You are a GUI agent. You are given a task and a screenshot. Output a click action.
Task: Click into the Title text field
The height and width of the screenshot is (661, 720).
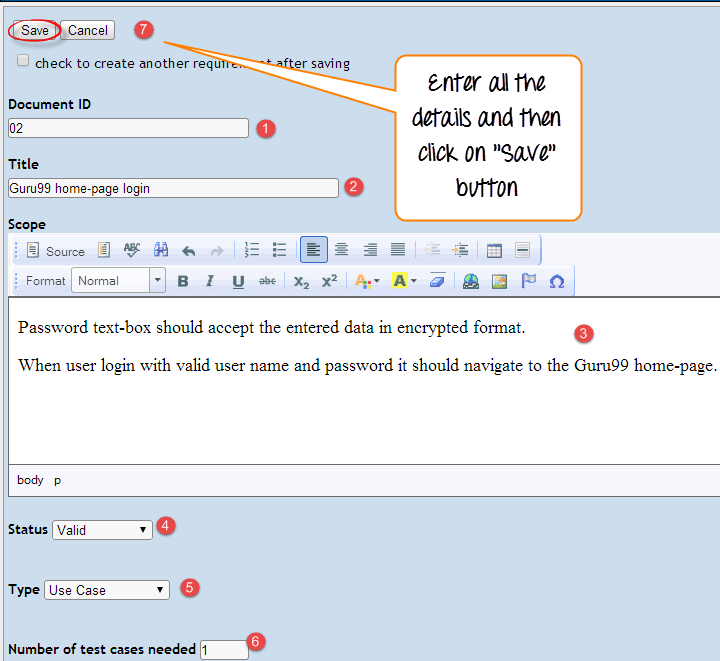point(173,188)
